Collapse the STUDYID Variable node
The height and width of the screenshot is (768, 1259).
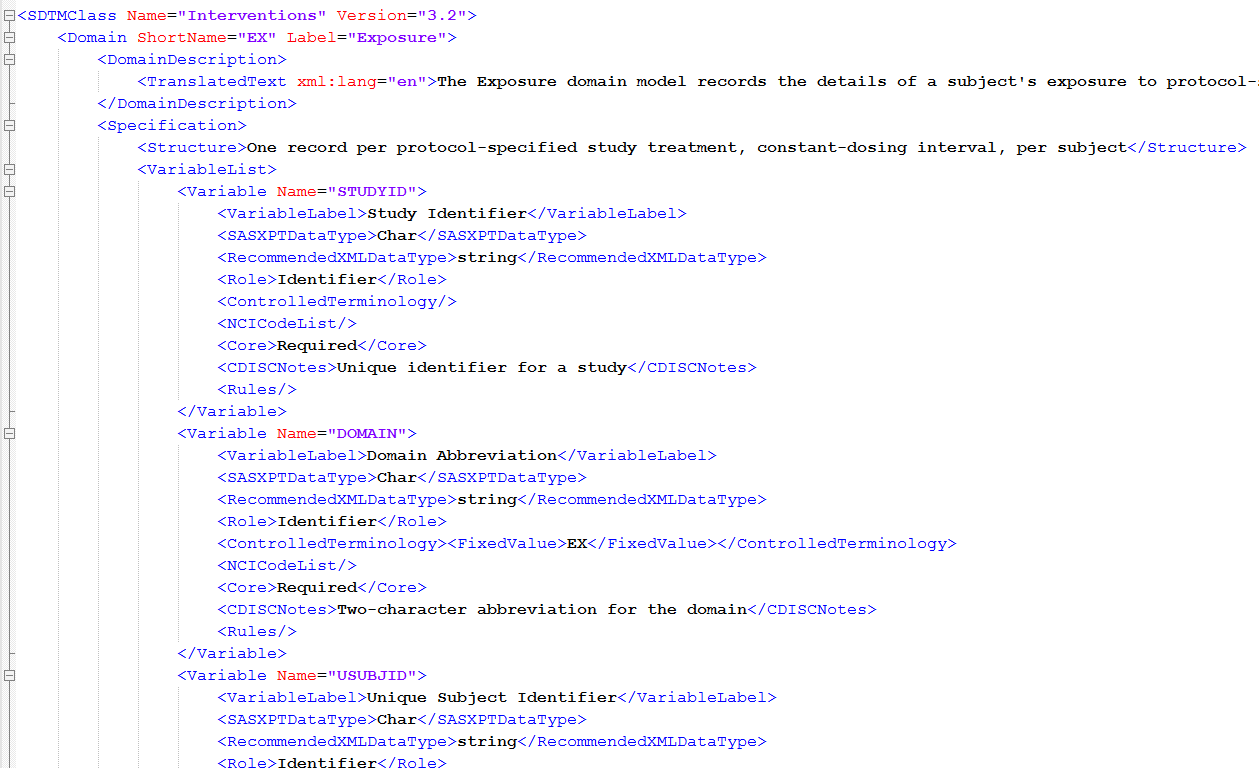pos(9,191)
